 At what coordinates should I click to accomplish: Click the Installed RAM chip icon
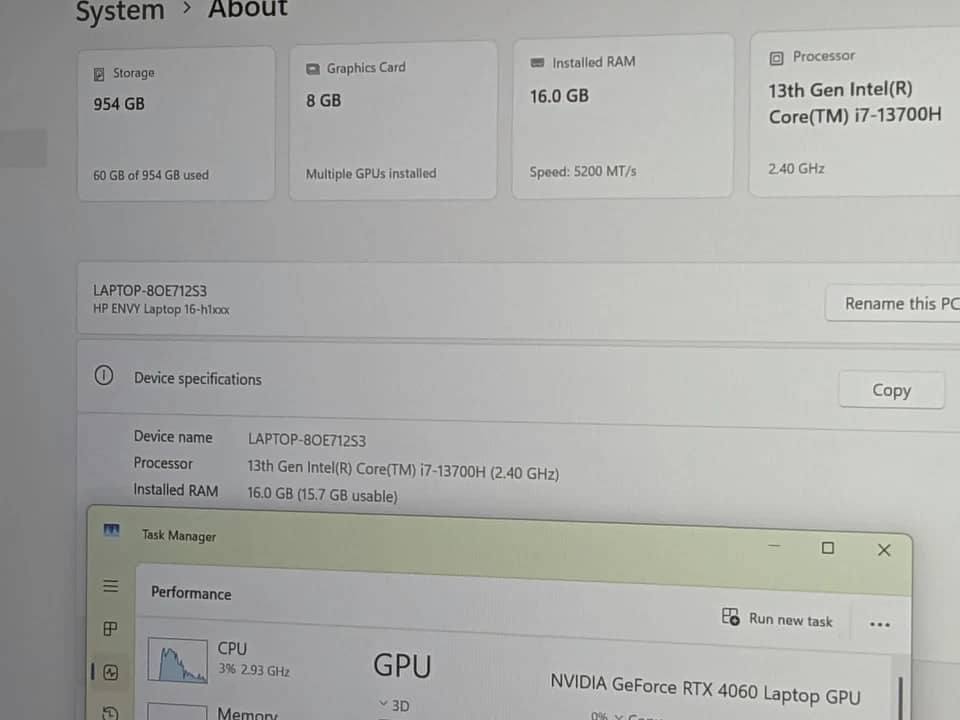click(537, 62)
